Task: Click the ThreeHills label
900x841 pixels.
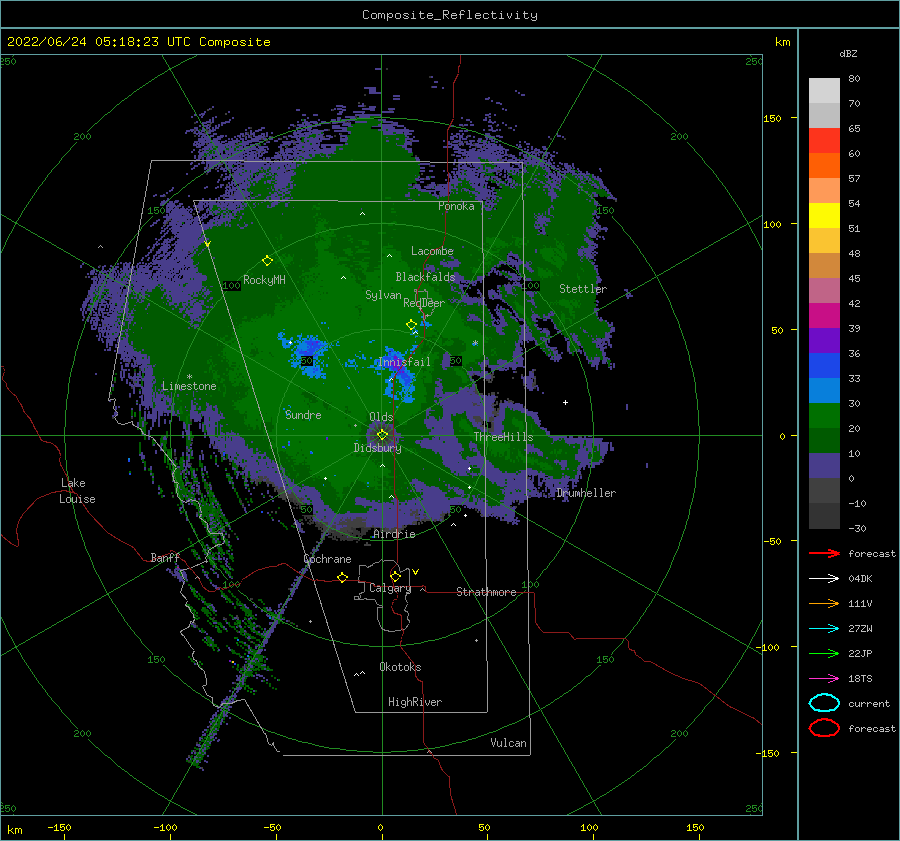Action: (503, 437)
